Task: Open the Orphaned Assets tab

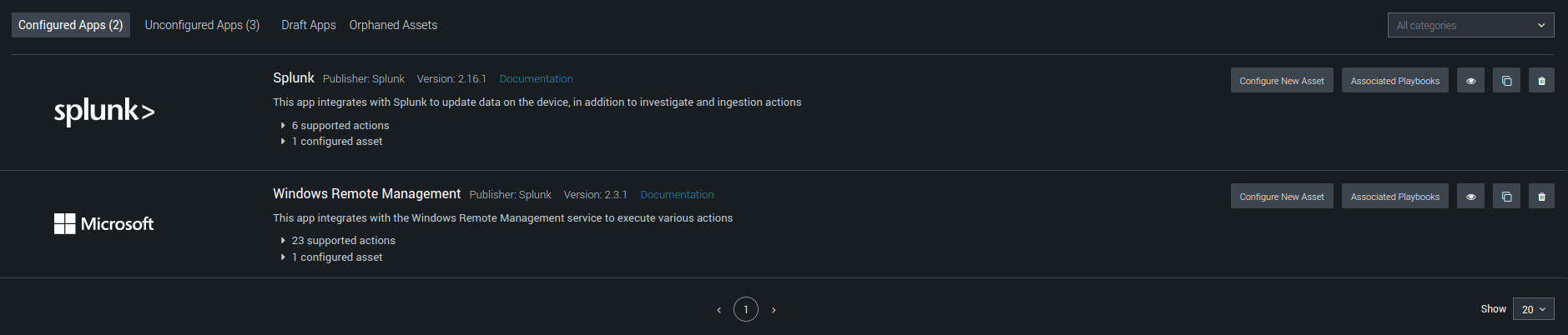Action: pyautogui.click(x=393, y=25)
